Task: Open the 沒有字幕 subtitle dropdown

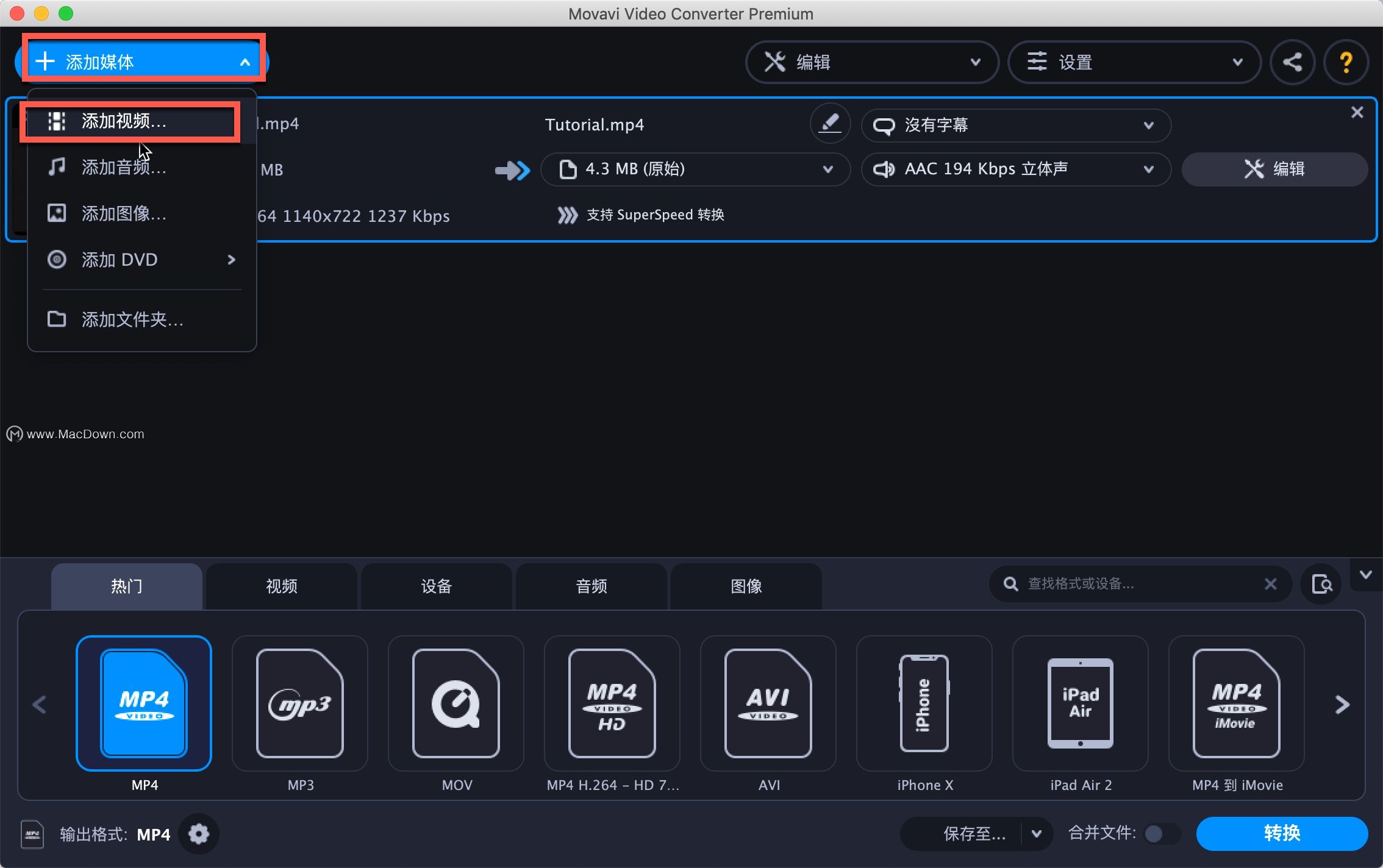Action: click(x=1015, y=125)
